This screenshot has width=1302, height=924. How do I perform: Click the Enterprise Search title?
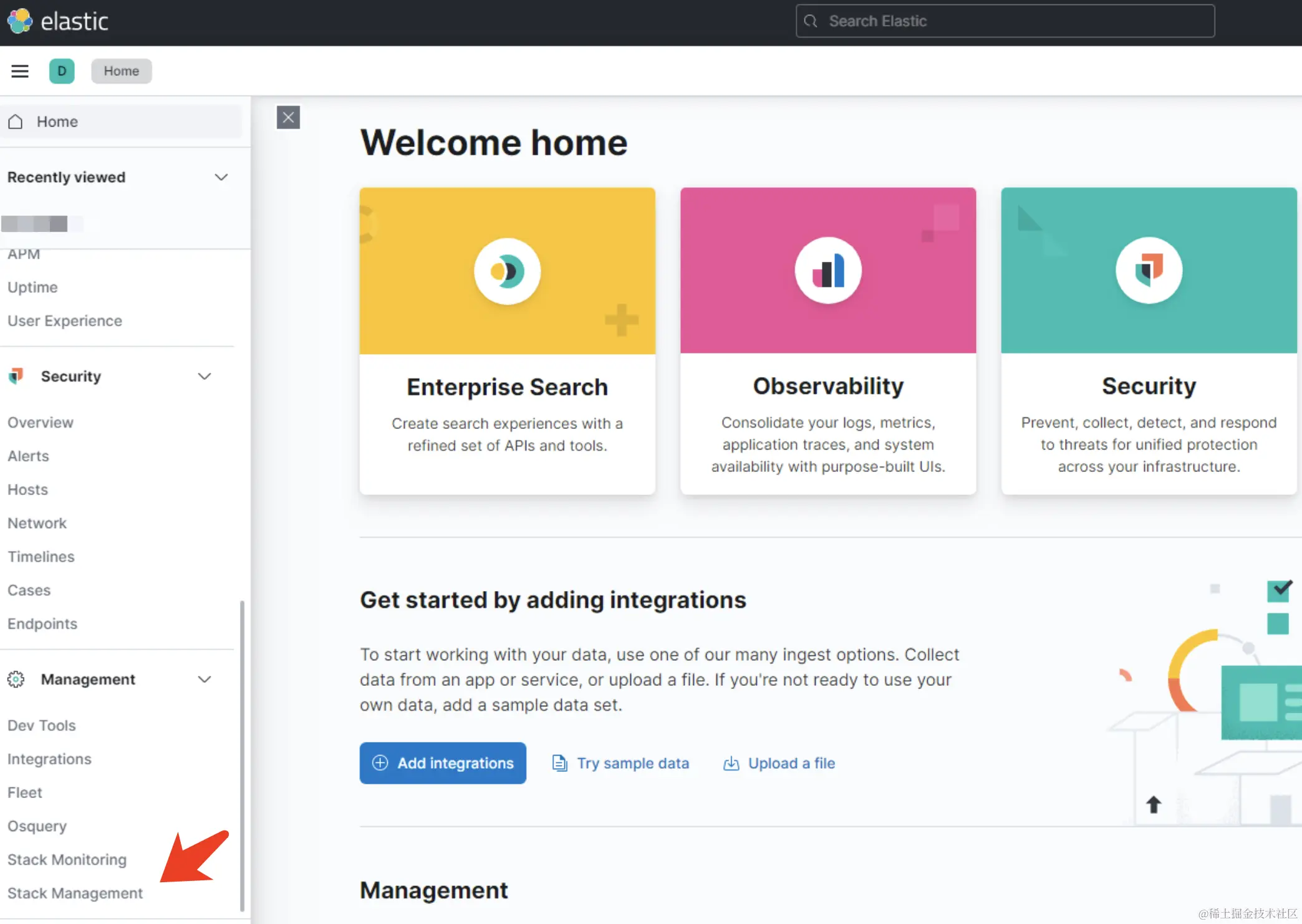(508, 387)
